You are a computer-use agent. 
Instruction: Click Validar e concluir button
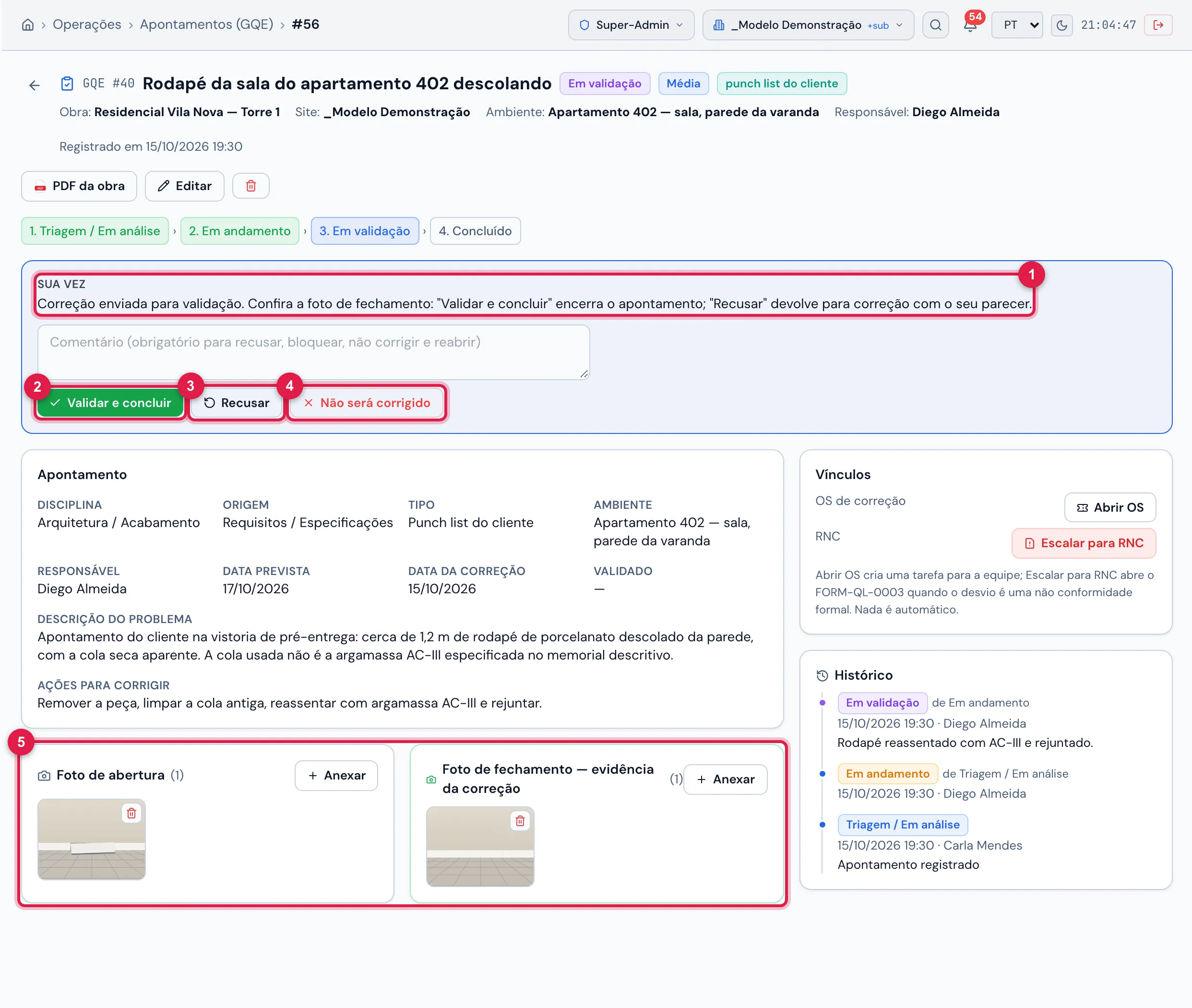[x=110, y=403]
